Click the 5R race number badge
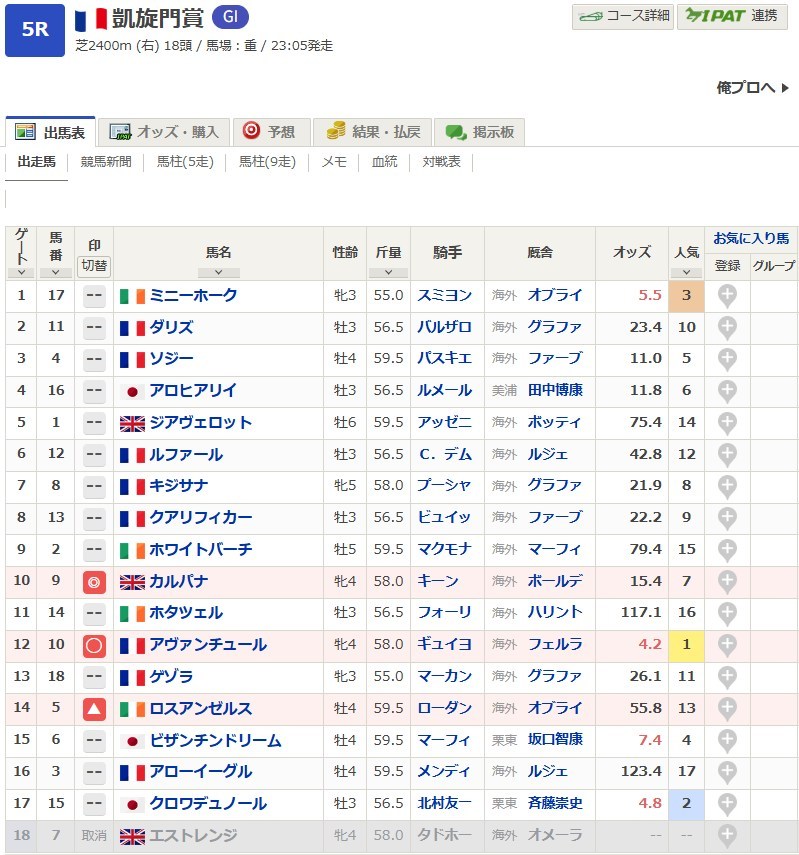This screenshot has width=799, height=855. pyautogui.click(x=35, y=29)
